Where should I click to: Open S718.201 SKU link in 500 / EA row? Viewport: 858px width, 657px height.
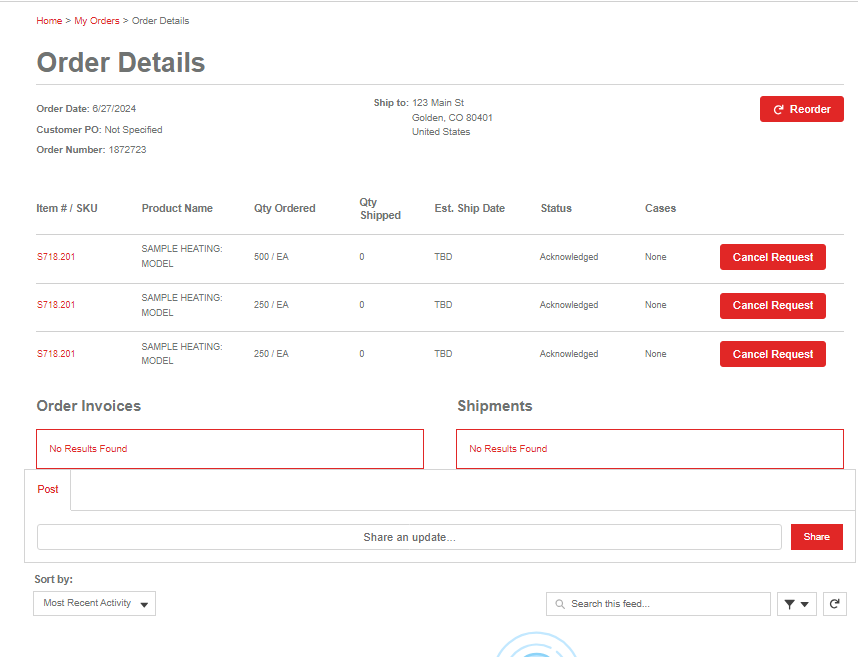coord(56,257)
